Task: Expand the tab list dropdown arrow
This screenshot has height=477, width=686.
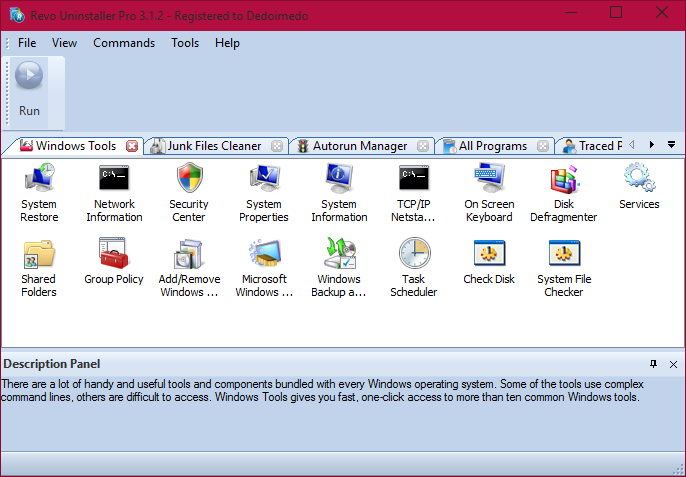Action: (671, 144)
